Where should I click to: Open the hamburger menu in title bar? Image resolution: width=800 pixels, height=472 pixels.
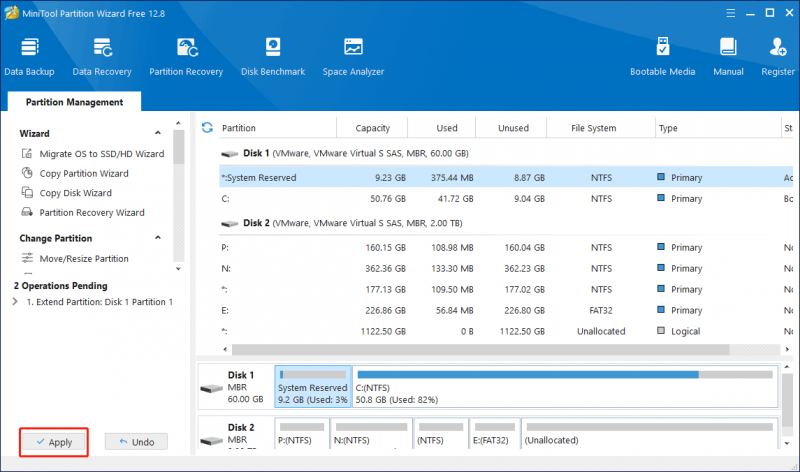pos(731,13)
